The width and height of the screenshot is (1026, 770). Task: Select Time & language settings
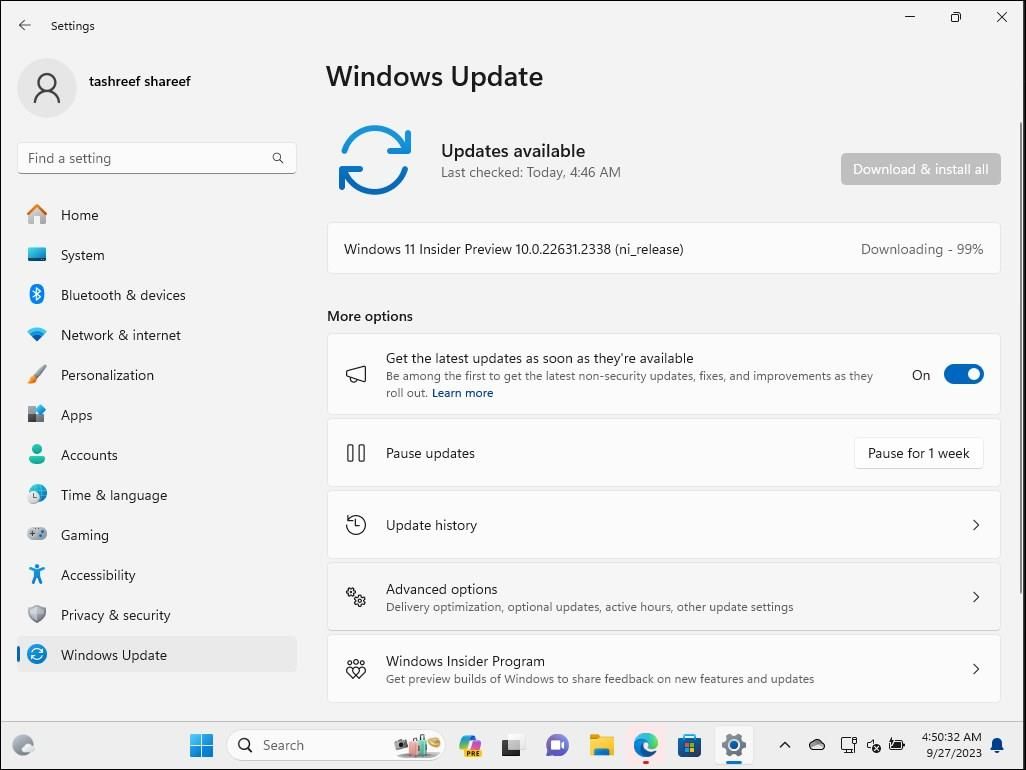tap(113, 495)
